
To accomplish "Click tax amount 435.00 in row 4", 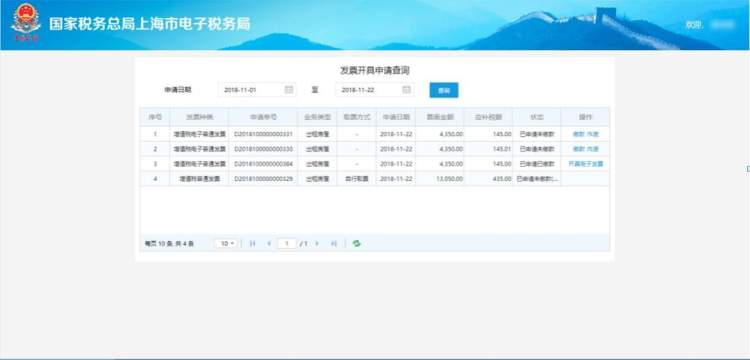I will point(502,179).
